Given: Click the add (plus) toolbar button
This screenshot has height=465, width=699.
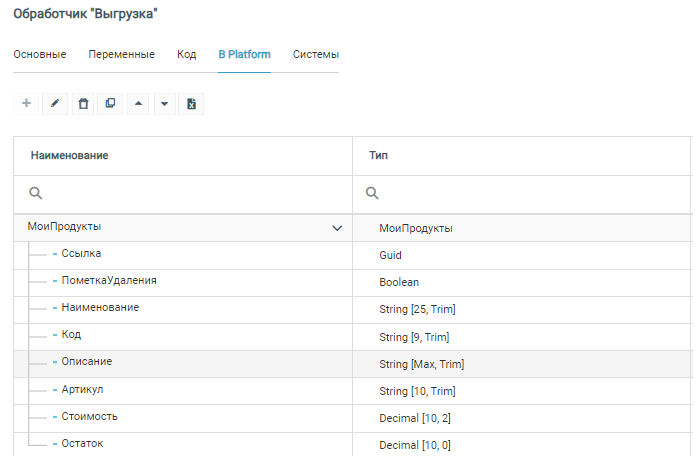Looking at the screenshot, I should (26, 103).
